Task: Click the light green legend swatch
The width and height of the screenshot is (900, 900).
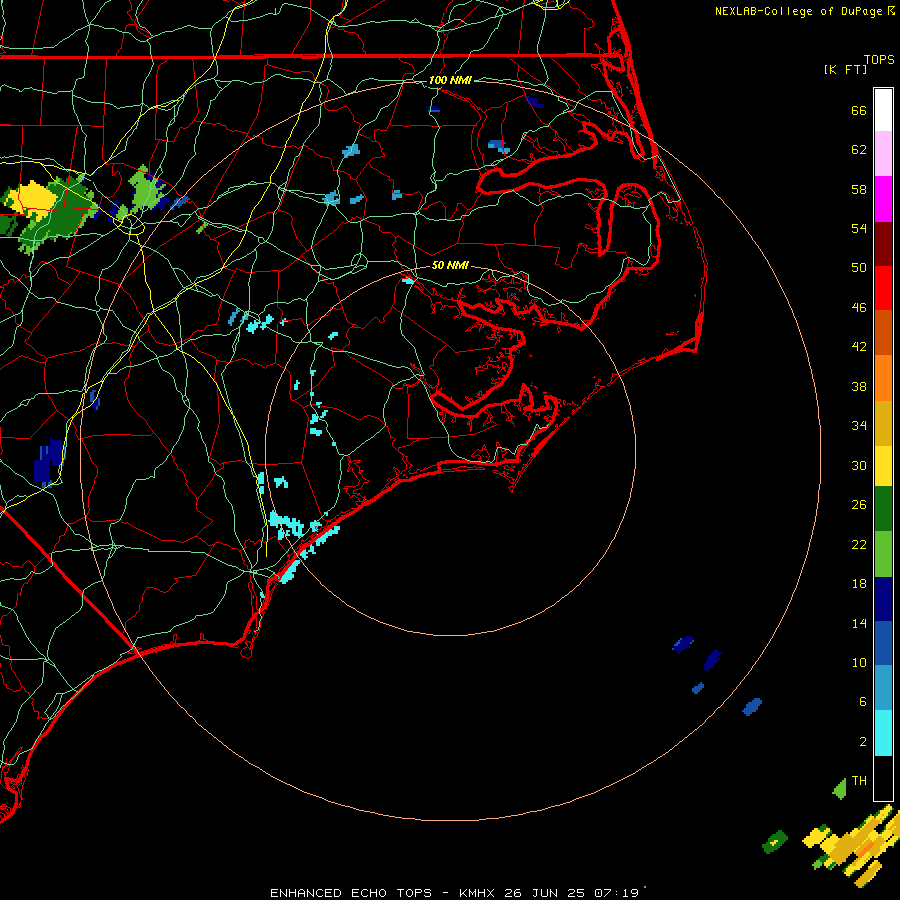Action: pos(883,554)
